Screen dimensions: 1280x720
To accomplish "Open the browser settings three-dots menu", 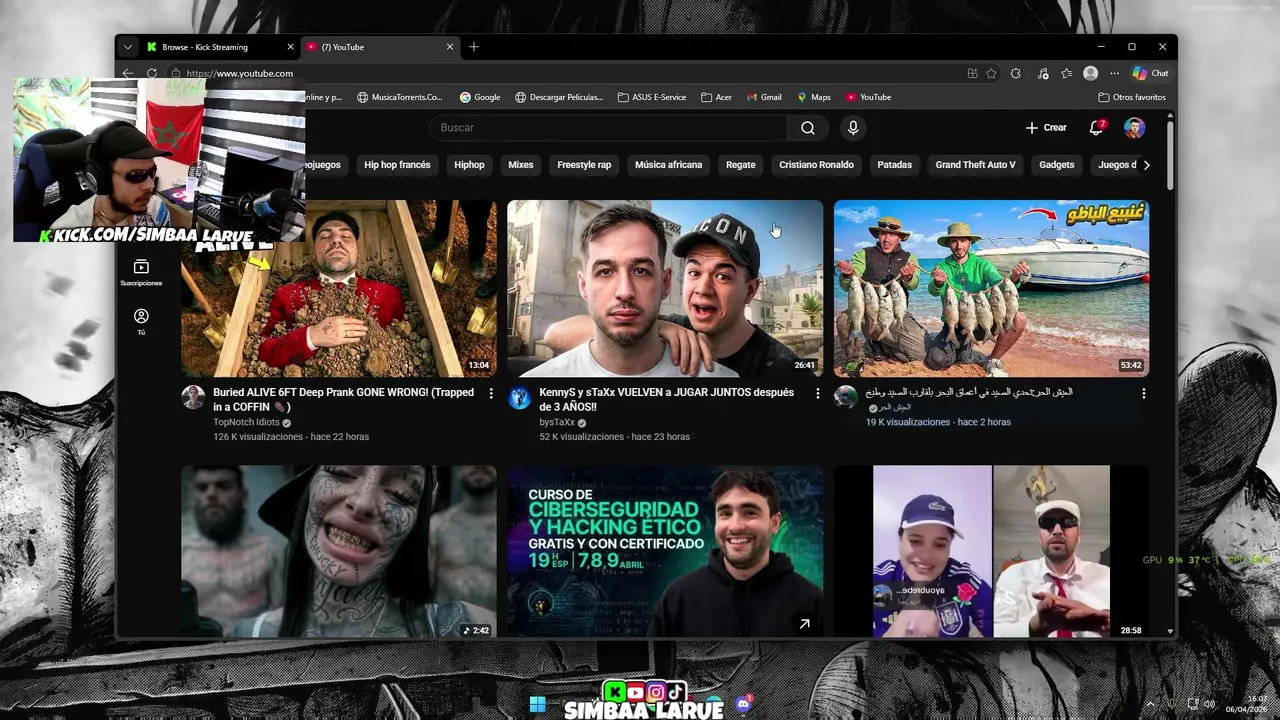I will point(1114,73).
